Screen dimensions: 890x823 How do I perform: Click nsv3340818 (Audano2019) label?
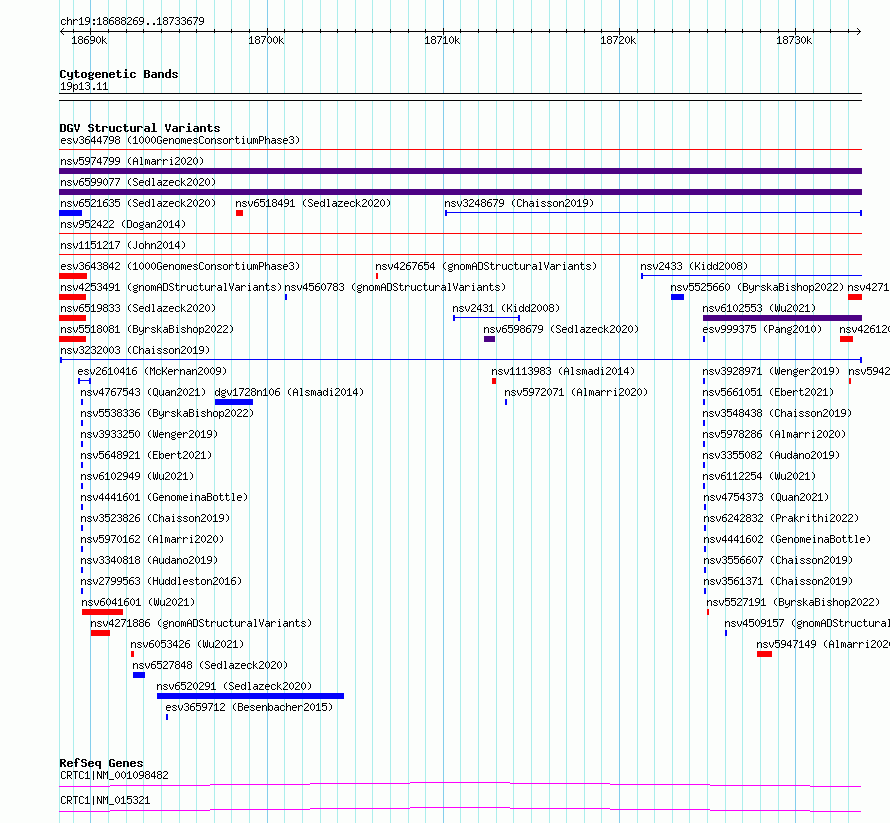coord(149,560)
